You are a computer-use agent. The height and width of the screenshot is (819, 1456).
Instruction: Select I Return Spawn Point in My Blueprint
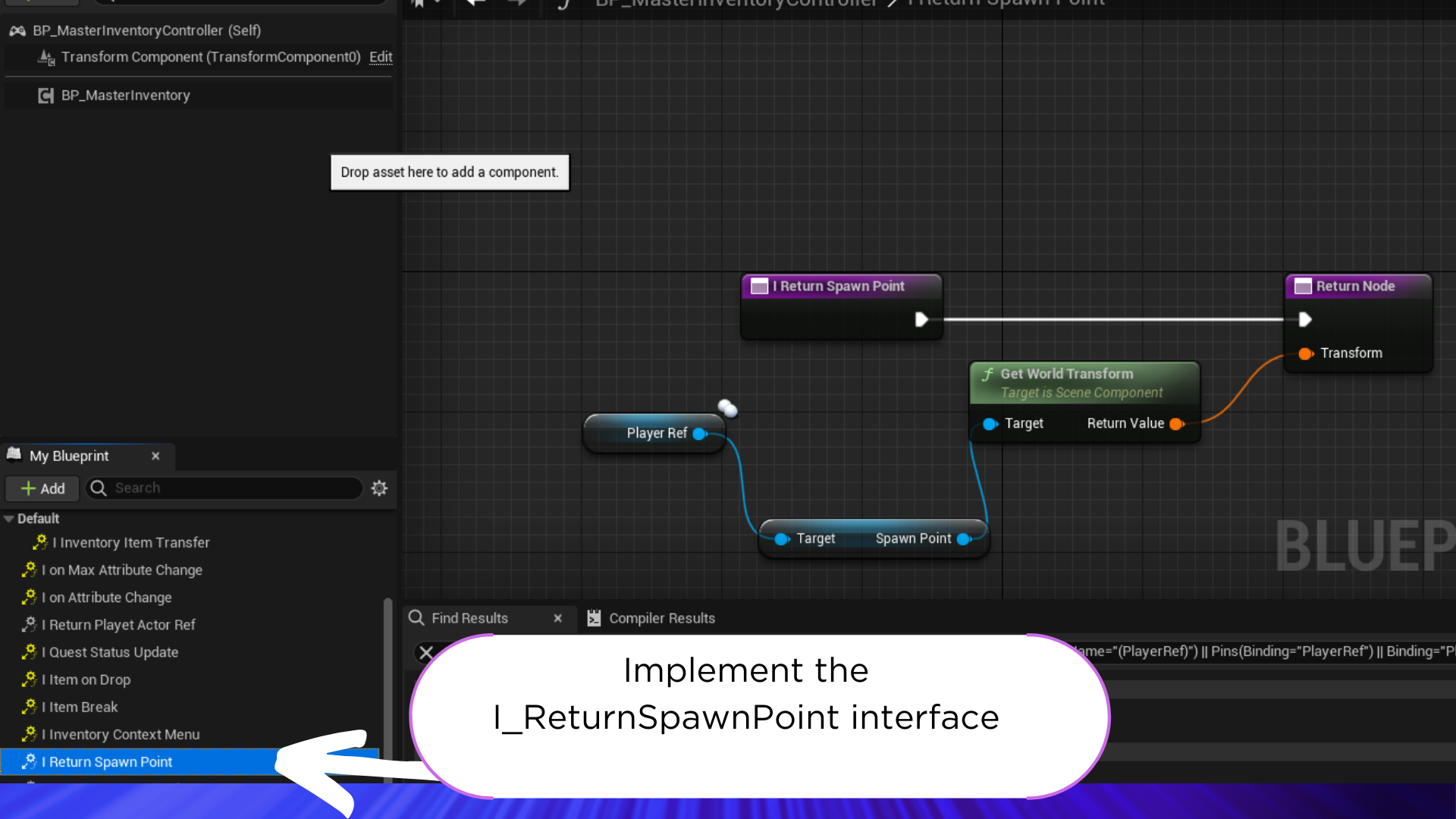click(107, 762)
